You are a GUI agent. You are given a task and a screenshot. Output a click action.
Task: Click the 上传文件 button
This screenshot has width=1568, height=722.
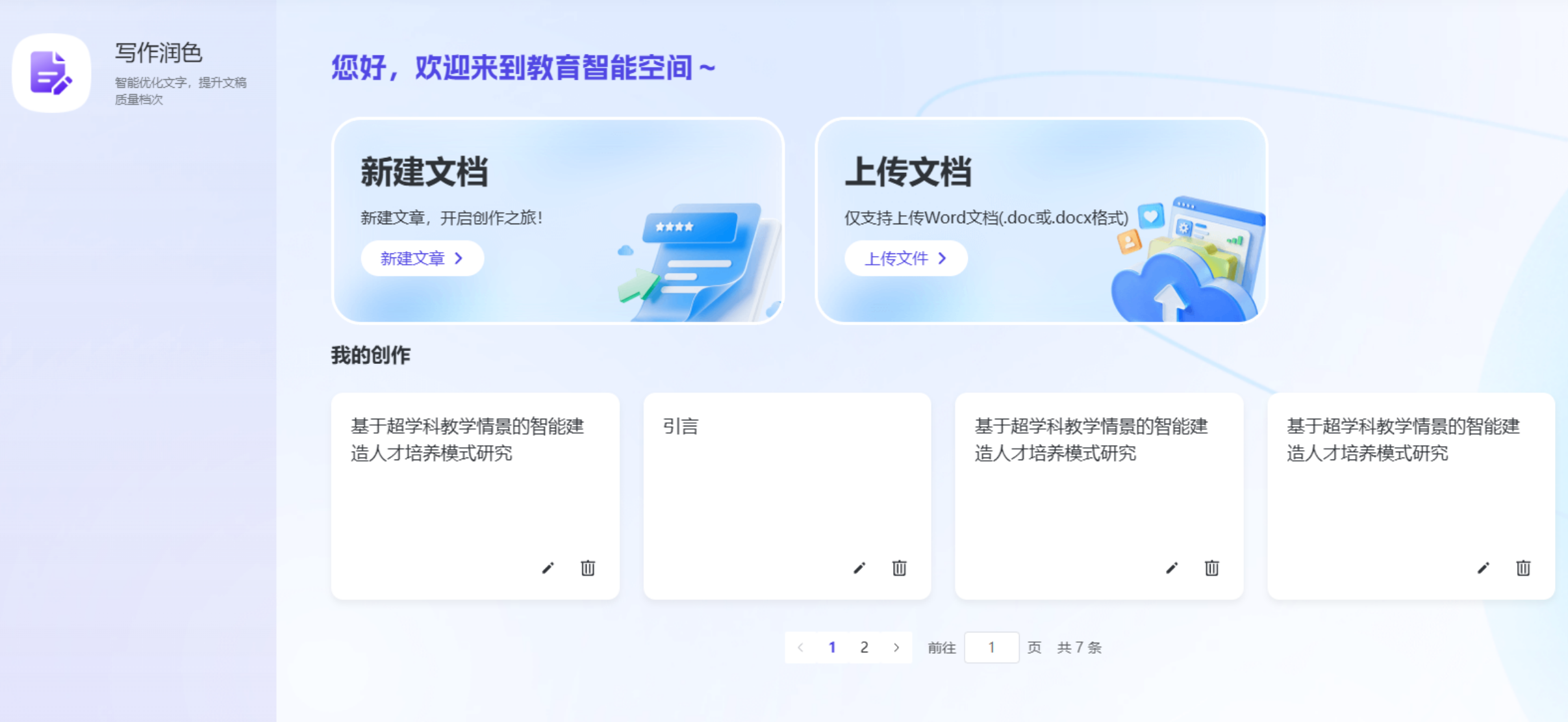coord(905,259)
